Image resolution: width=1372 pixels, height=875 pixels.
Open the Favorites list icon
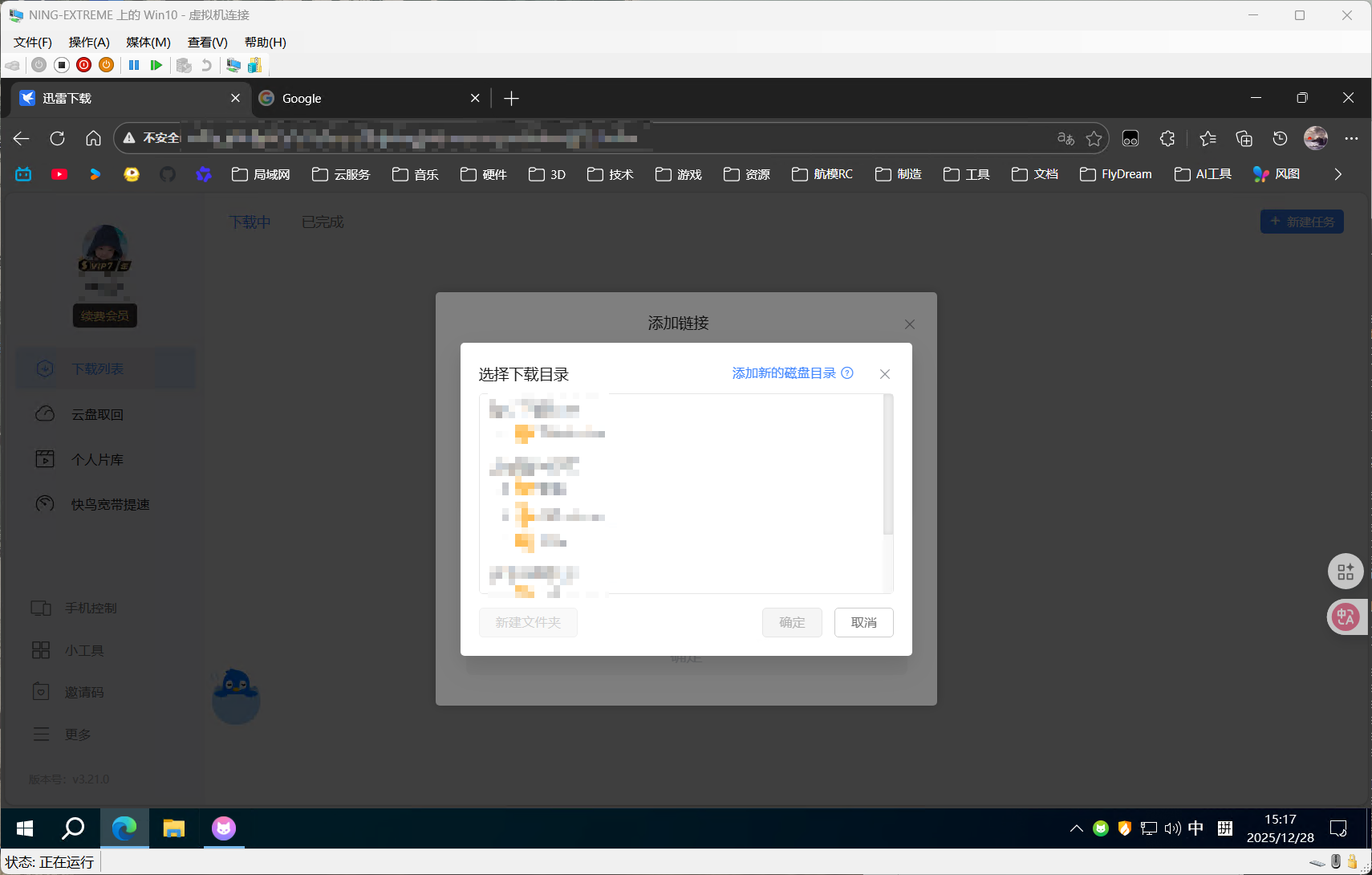(1208, 138)
